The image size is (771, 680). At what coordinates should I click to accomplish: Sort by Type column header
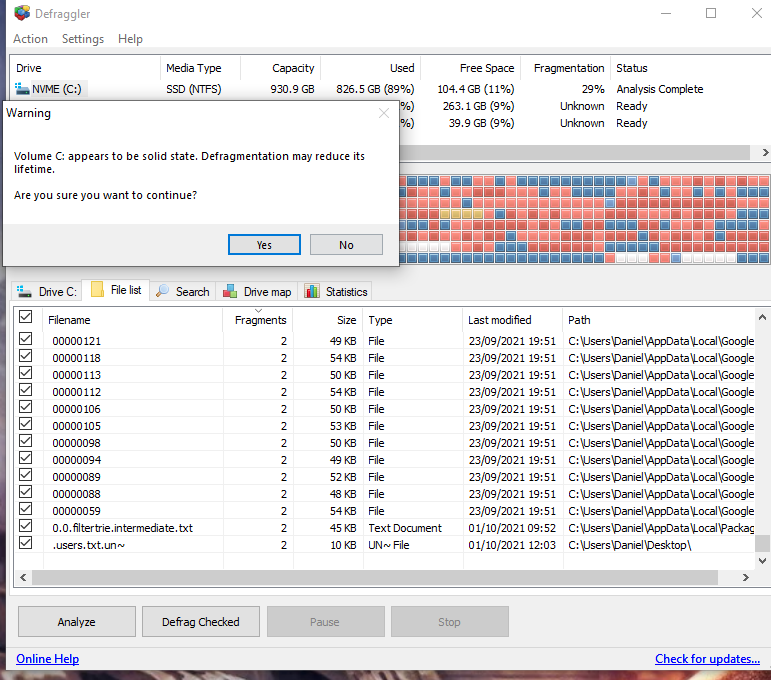[x=413, y=320]
